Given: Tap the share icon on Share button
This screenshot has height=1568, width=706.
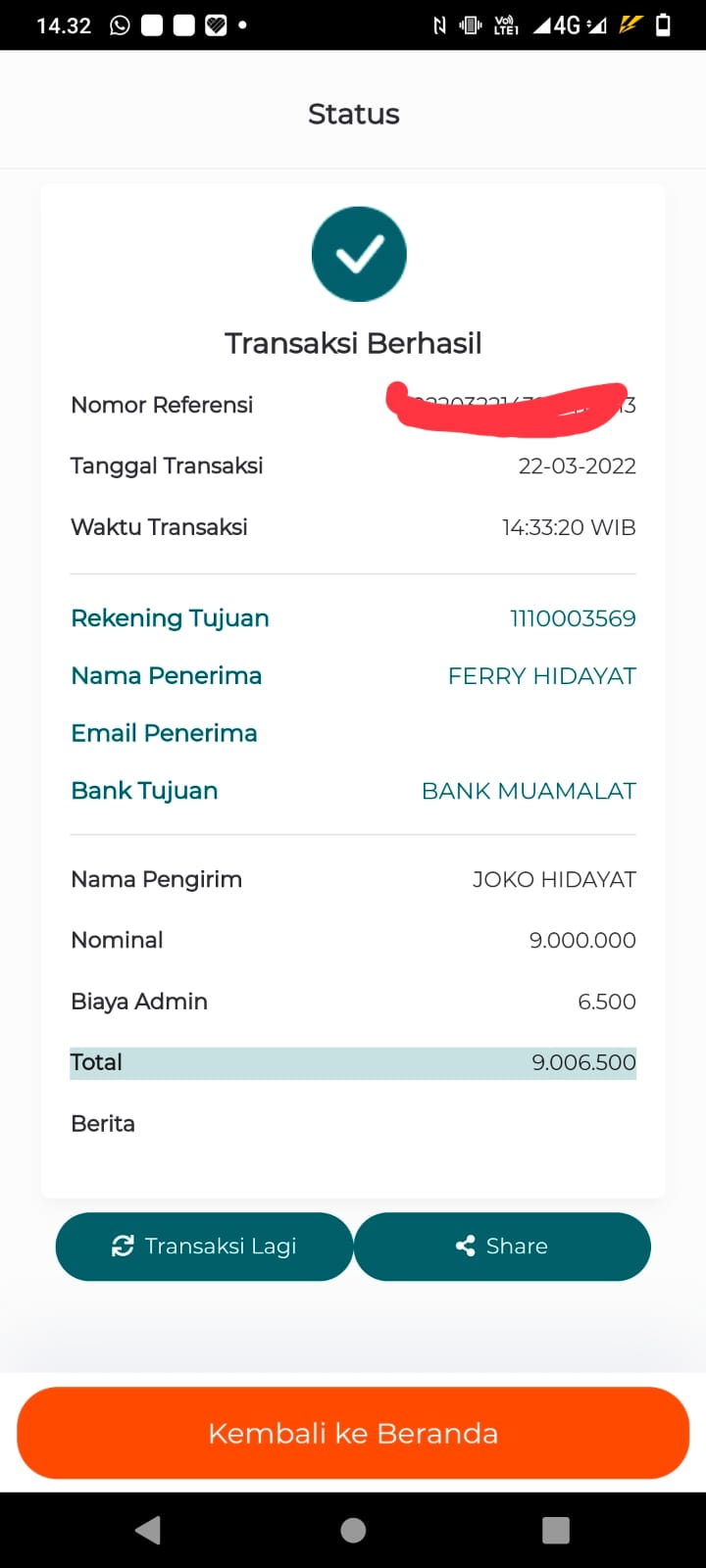Looking at the screenshot, I should (x=466, y=1246).
